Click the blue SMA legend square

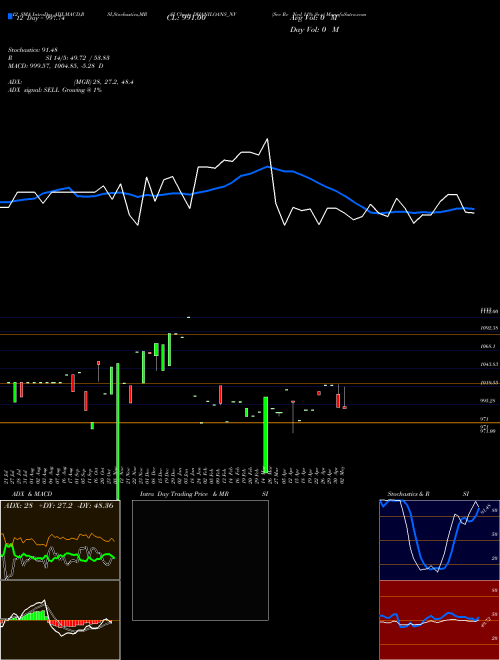[10, 16]
